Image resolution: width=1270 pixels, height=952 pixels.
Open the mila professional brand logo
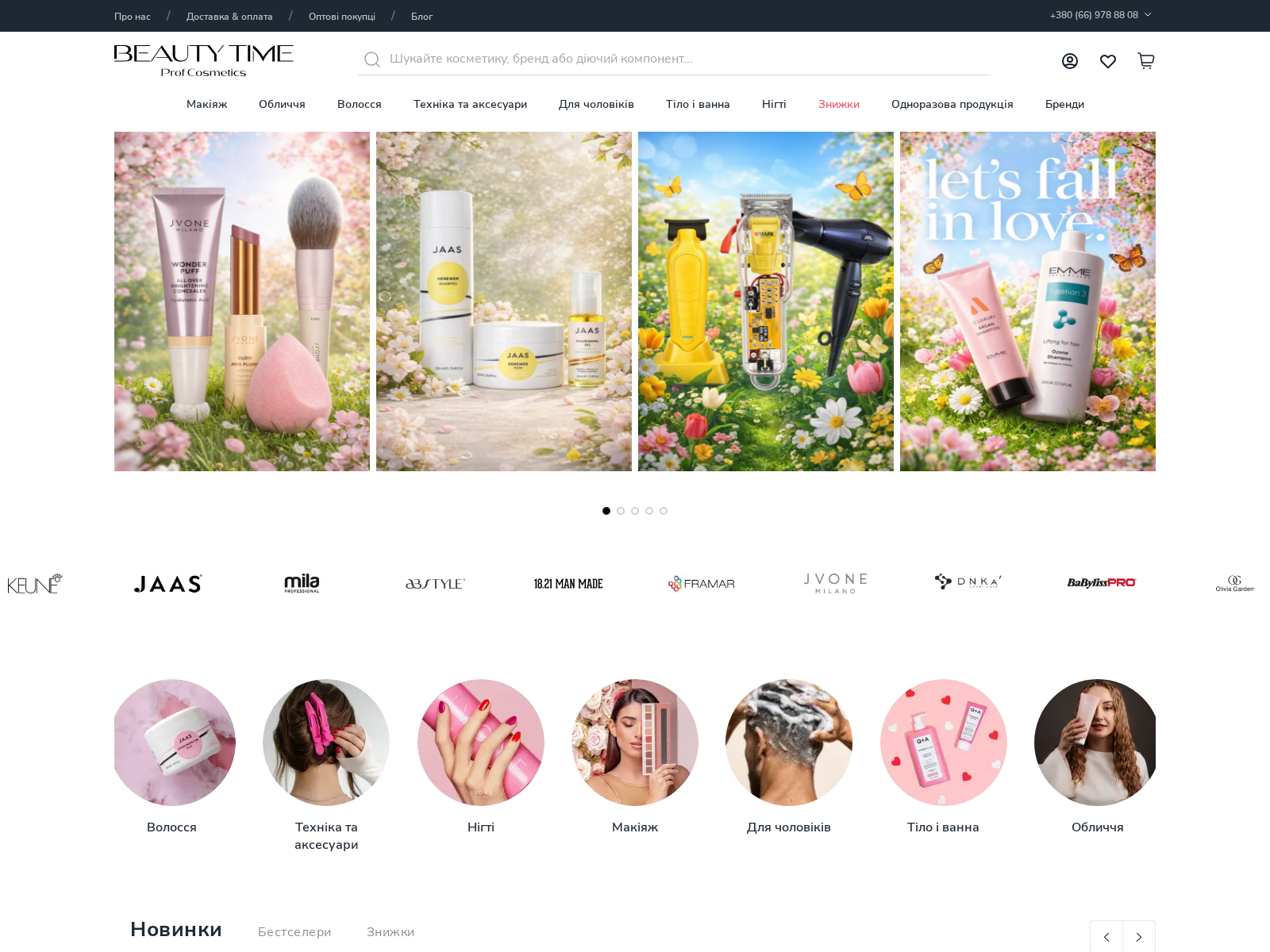point(302,583)
